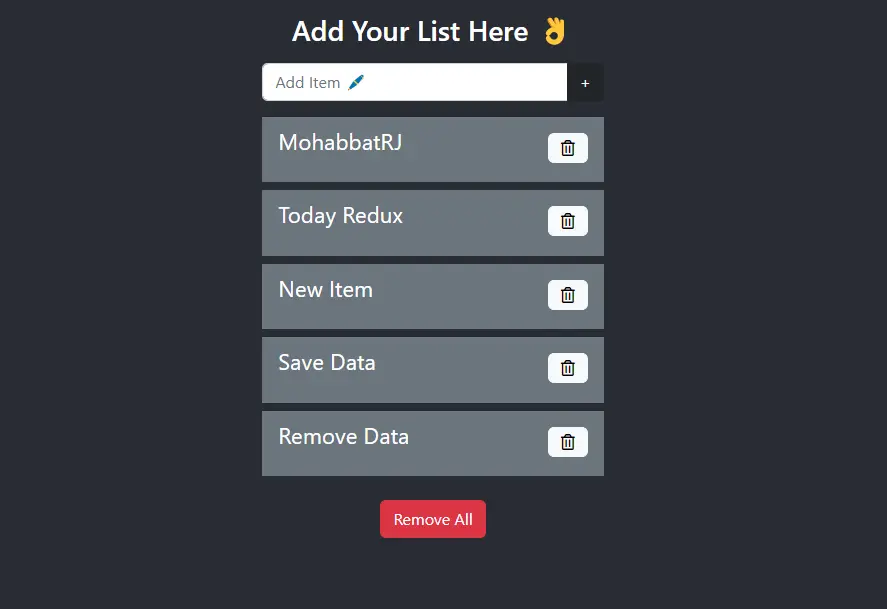Image resolution: width=887 pixels, height=609 pixels.
Task: Click the trash icon beside Today Redux
Action: click(x=567, y=221)
